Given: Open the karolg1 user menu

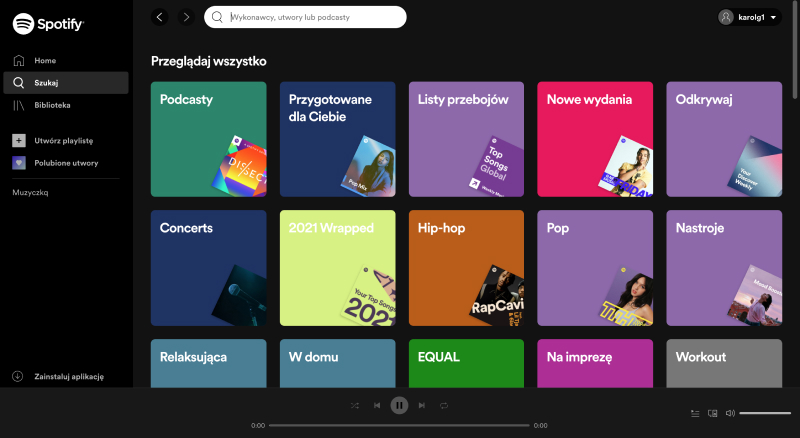Looking at the screenshot, I should point(749,17).
